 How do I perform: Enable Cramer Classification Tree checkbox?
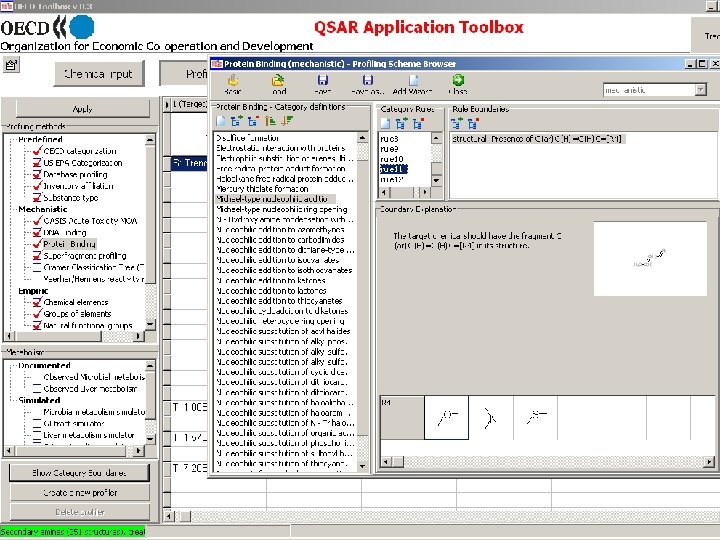37,267
